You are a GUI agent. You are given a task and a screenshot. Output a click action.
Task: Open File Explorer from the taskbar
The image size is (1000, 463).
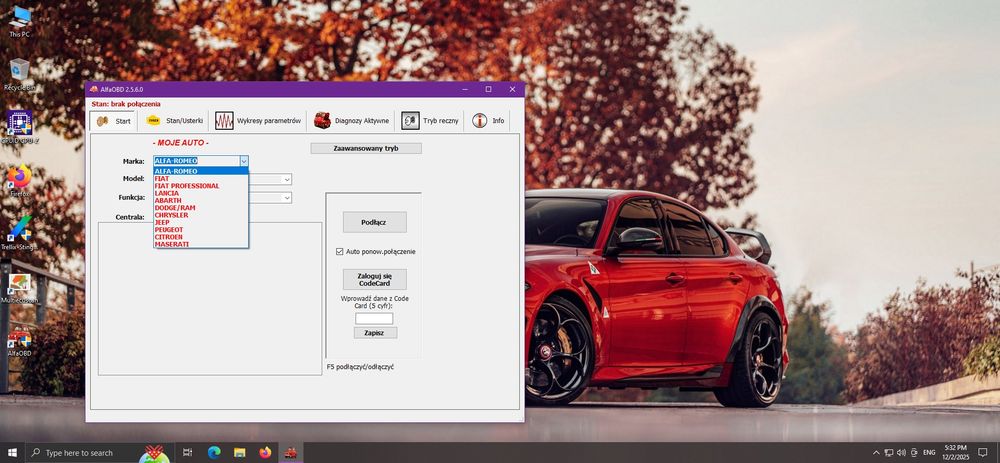(x=239, y=453)
